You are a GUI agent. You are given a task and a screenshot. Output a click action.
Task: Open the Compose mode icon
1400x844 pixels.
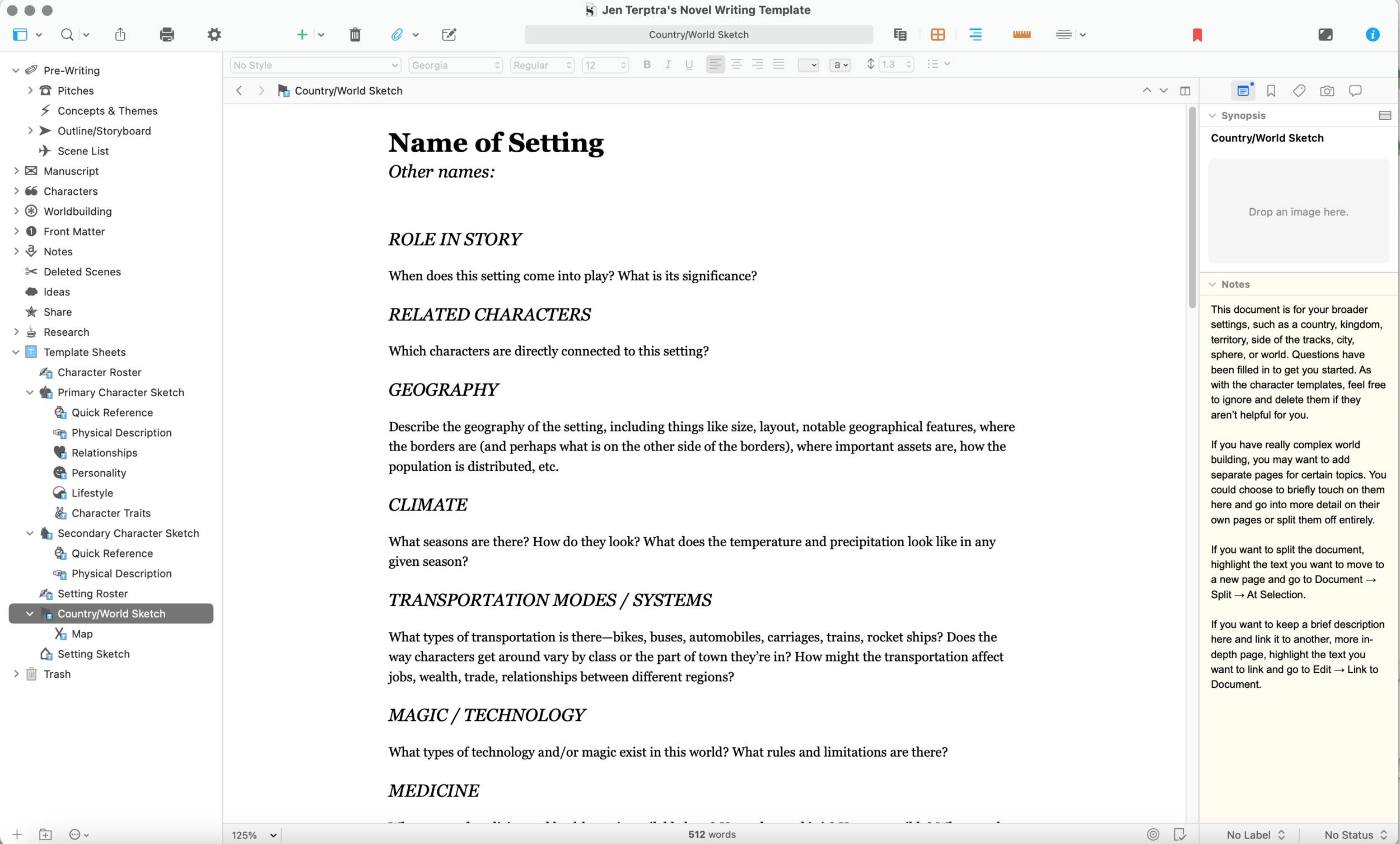pos(1325,35)
